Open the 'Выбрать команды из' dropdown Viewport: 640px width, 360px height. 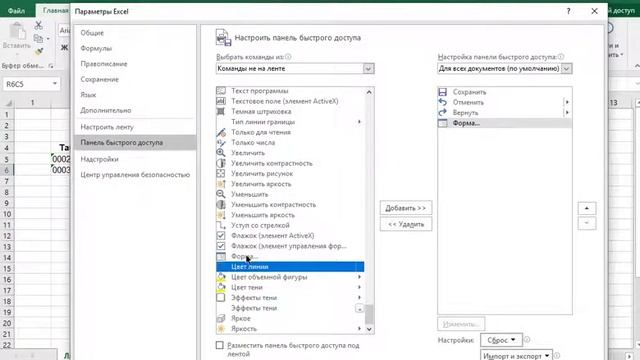pos(368,69)
